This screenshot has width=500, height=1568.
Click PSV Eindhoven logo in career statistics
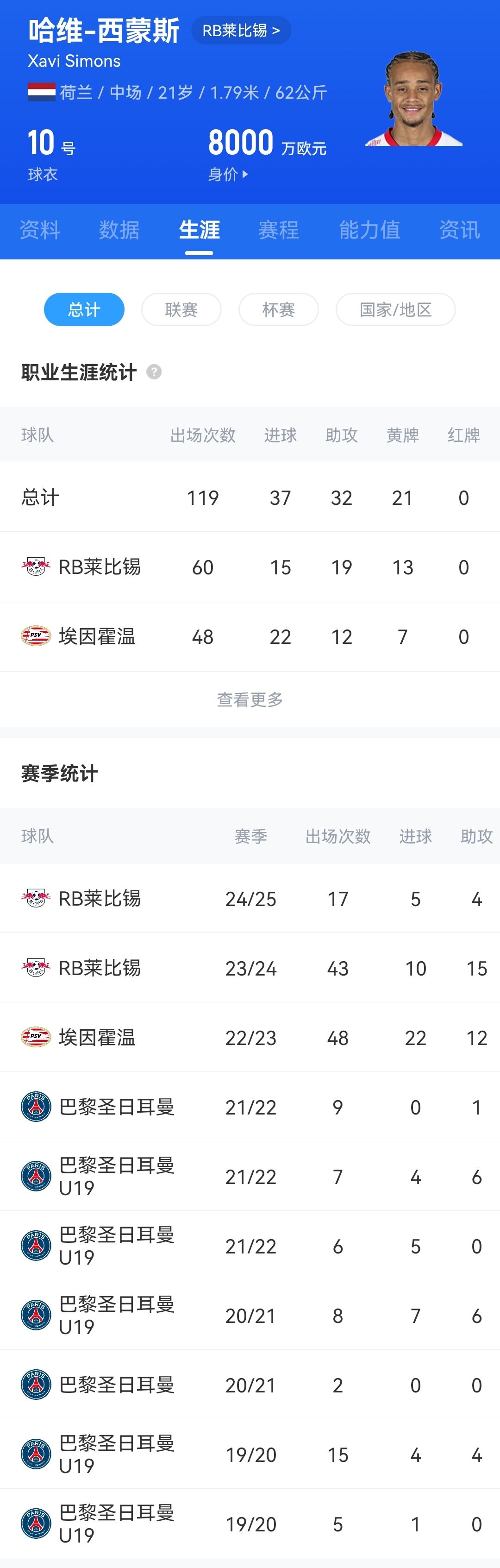pos(36,636)
